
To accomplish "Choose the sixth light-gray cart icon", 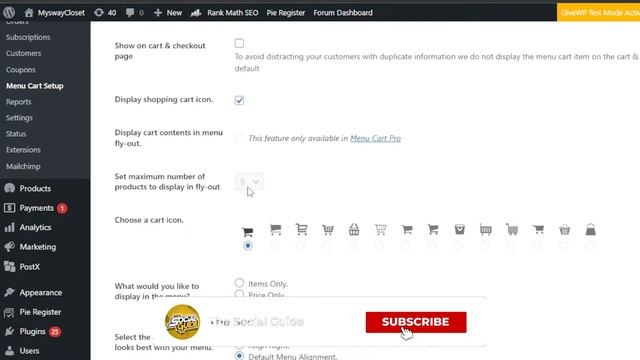I will pos(380,229).
